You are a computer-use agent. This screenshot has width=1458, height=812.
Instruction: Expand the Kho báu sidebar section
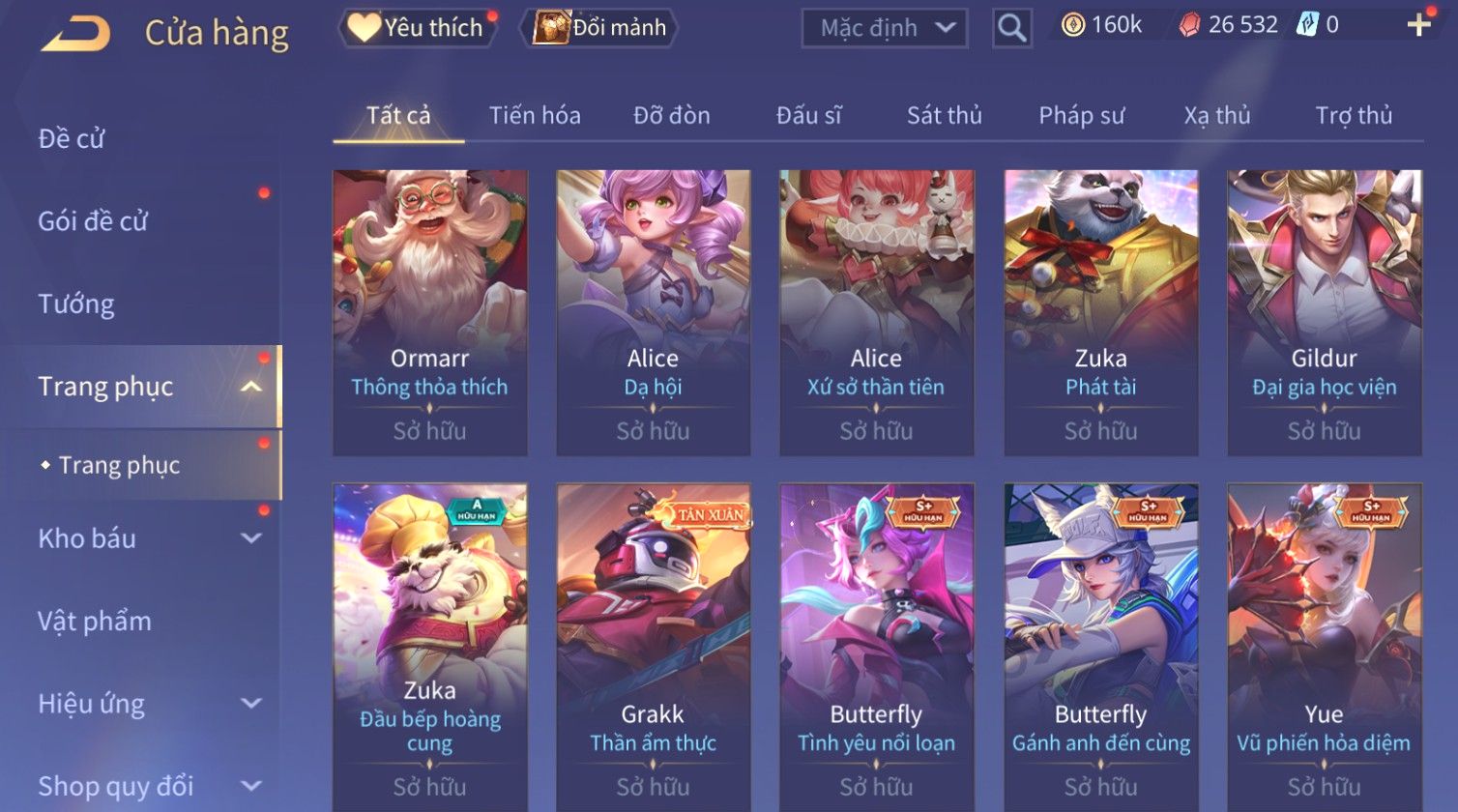pos(250,538)
